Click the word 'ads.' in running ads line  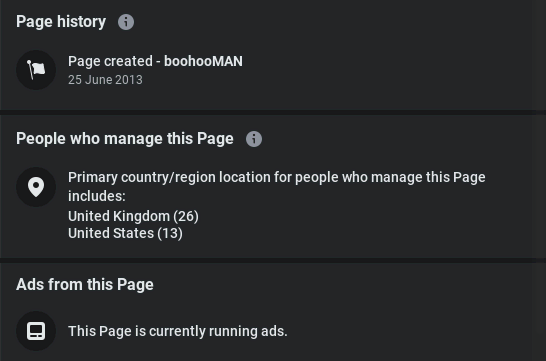[274, 331]
